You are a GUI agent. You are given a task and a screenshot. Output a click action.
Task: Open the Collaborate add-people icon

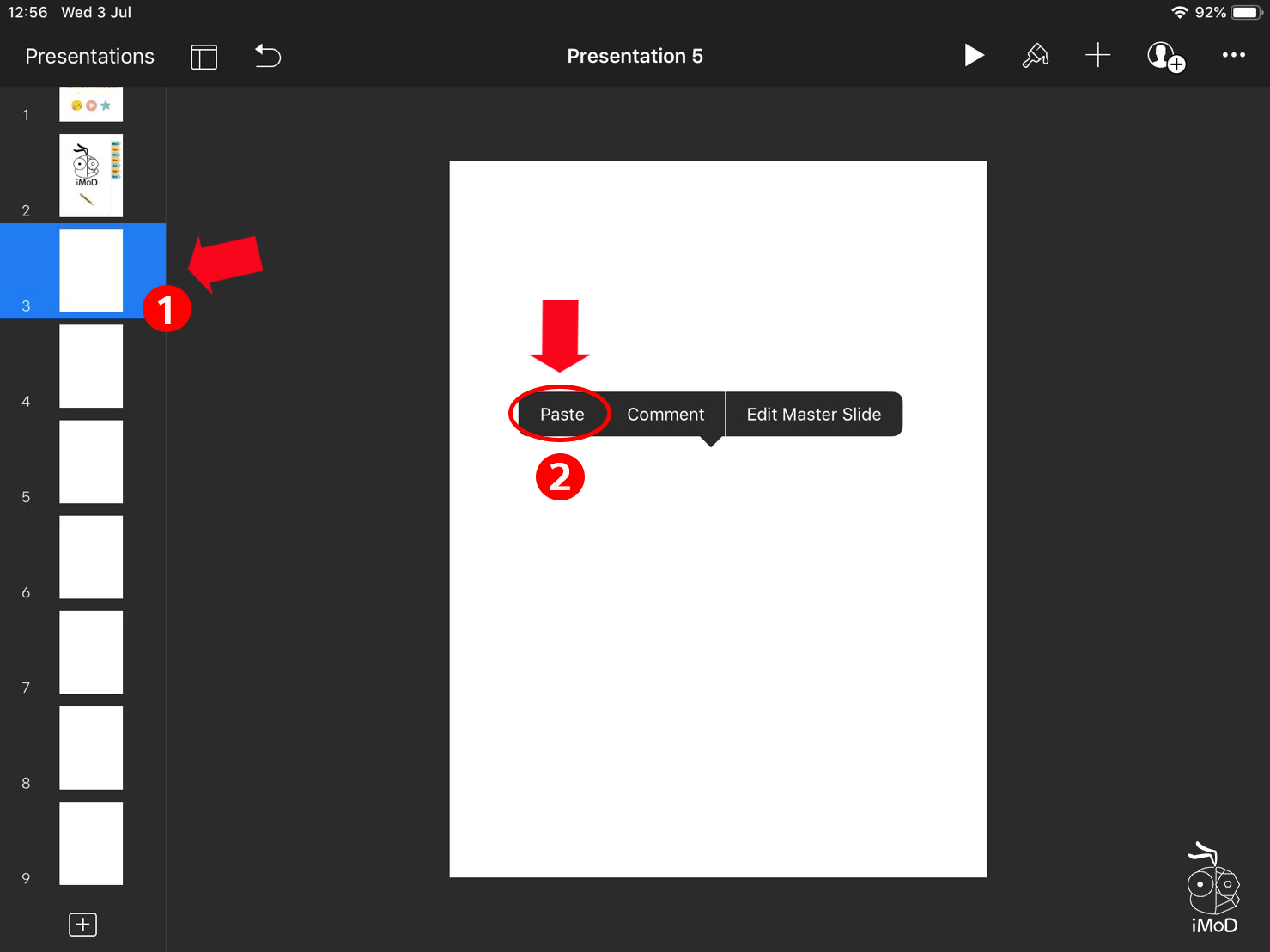click(x=1165, y=57)
